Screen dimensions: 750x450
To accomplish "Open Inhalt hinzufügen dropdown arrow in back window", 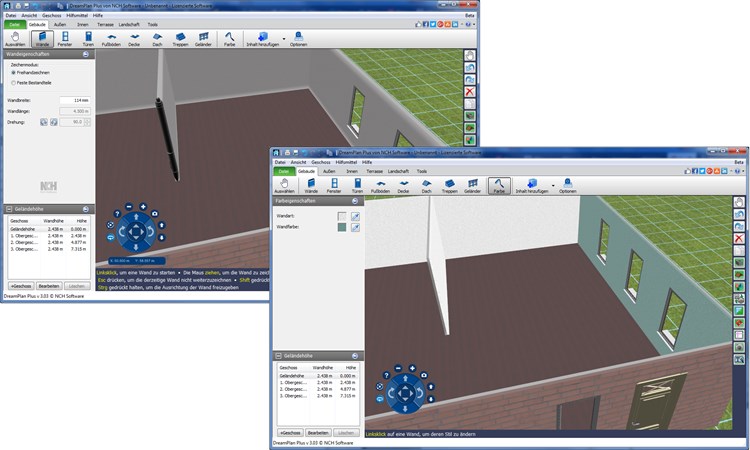I will coord(284,39).
